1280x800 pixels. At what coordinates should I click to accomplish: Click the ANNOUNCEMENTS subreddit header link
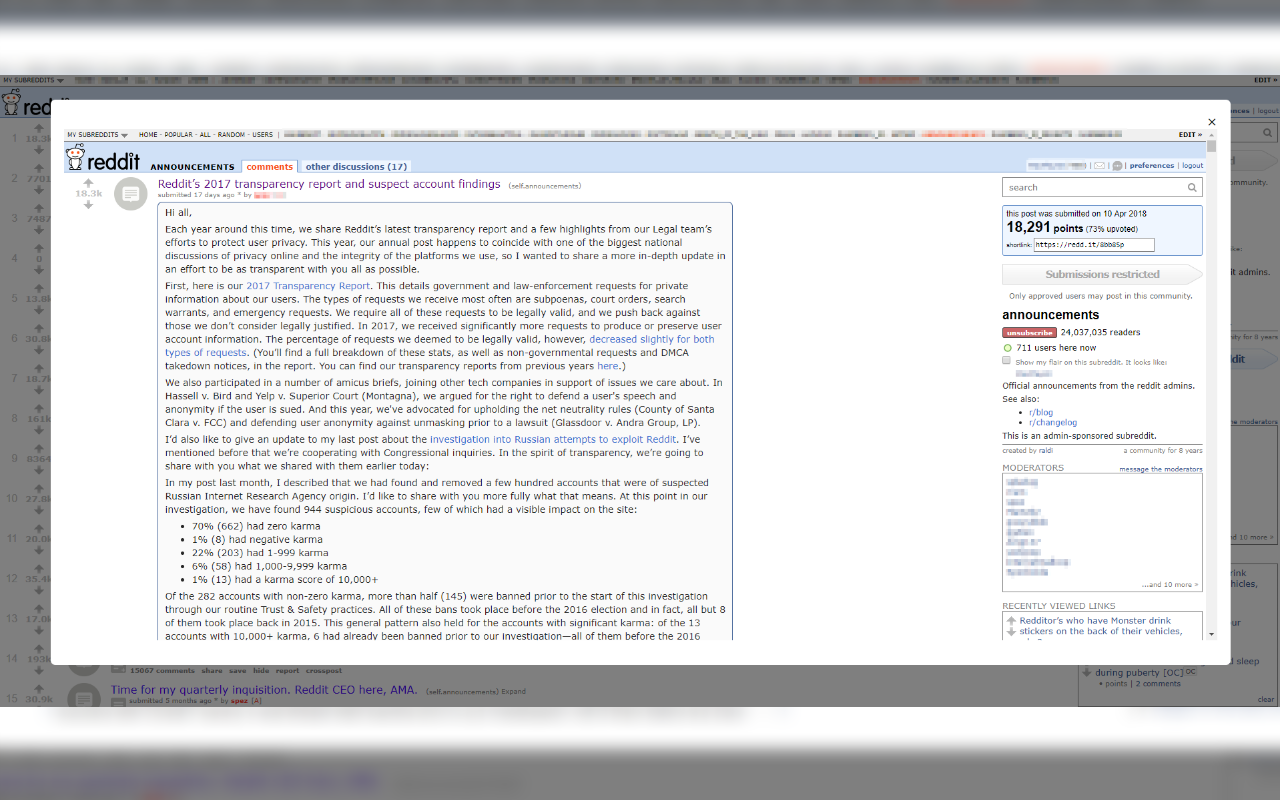(x=193, y=167)
